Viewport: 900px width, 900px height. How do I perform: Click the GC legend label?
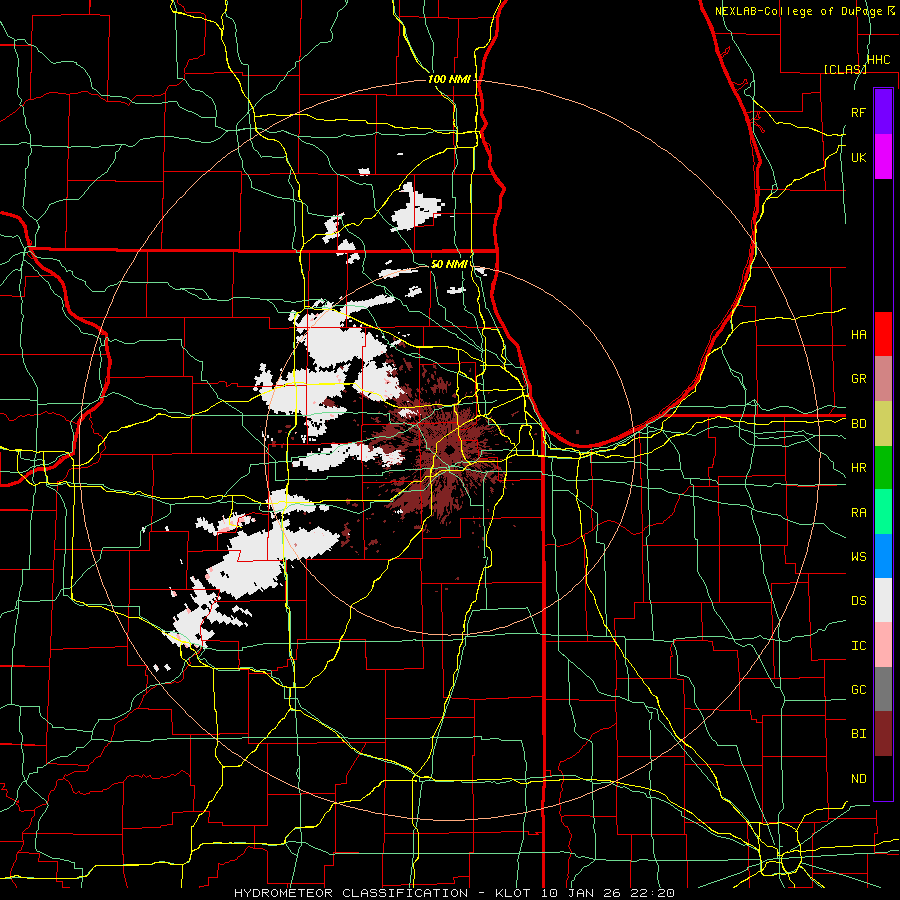coord(859,690)
